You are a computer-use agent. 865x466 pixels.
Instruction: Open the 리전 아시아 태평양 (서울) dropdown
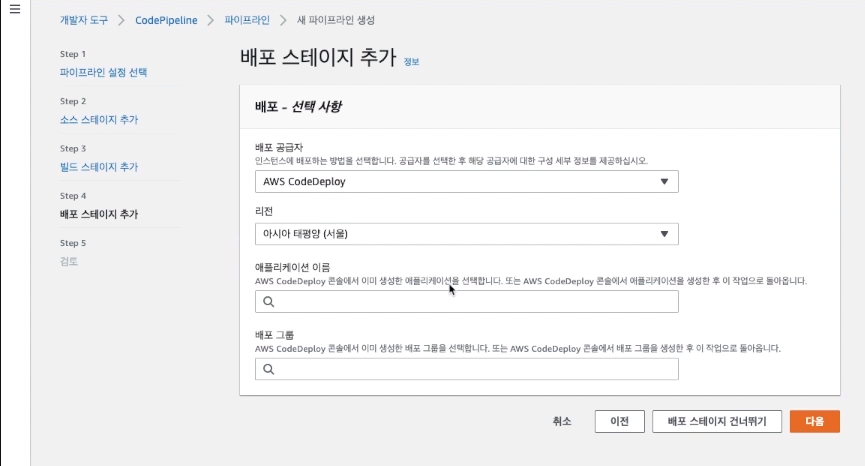[467, 234]
